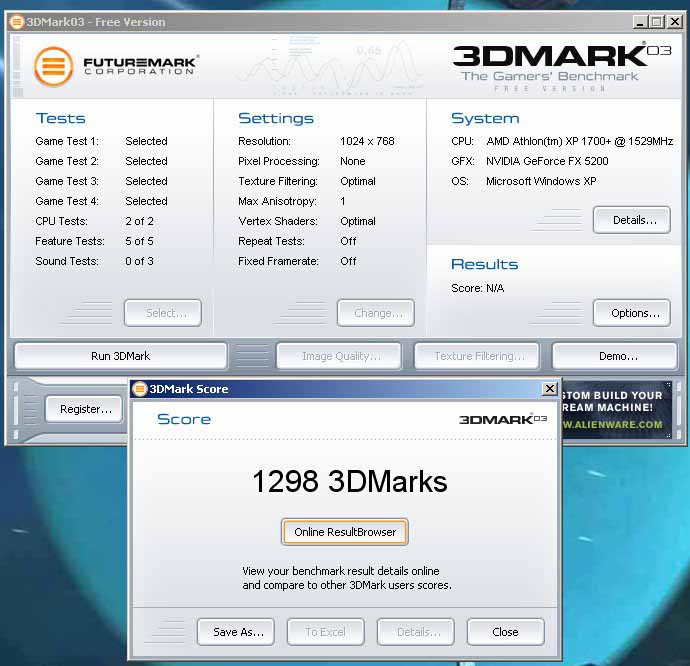Close the 3DMark Score dialog with X
This screenshot has height=666, width=690.
tap(550, 389)
